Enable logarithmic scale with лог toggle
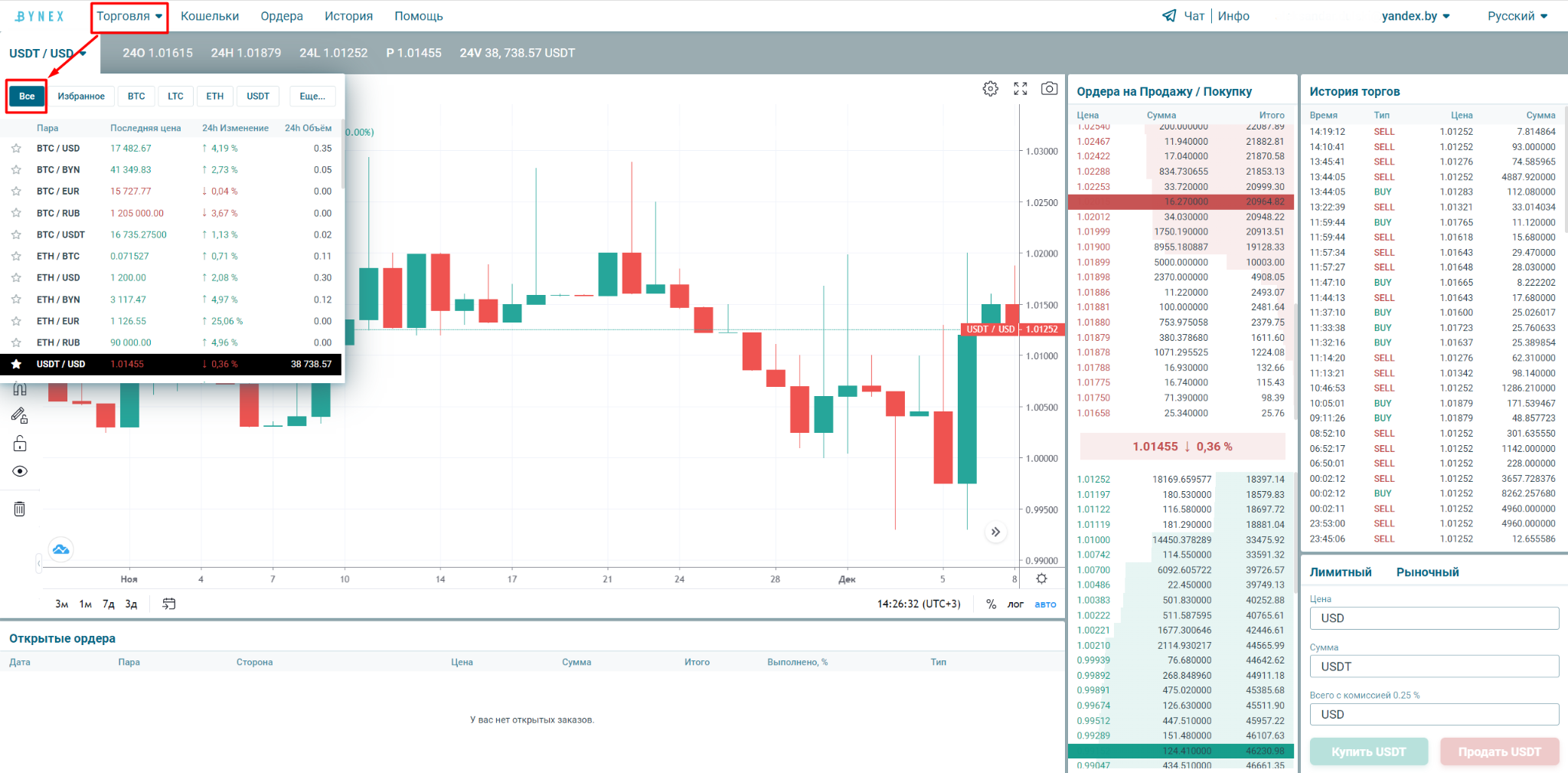The height and width of the screenshot is (773, 1568). 1015,604
